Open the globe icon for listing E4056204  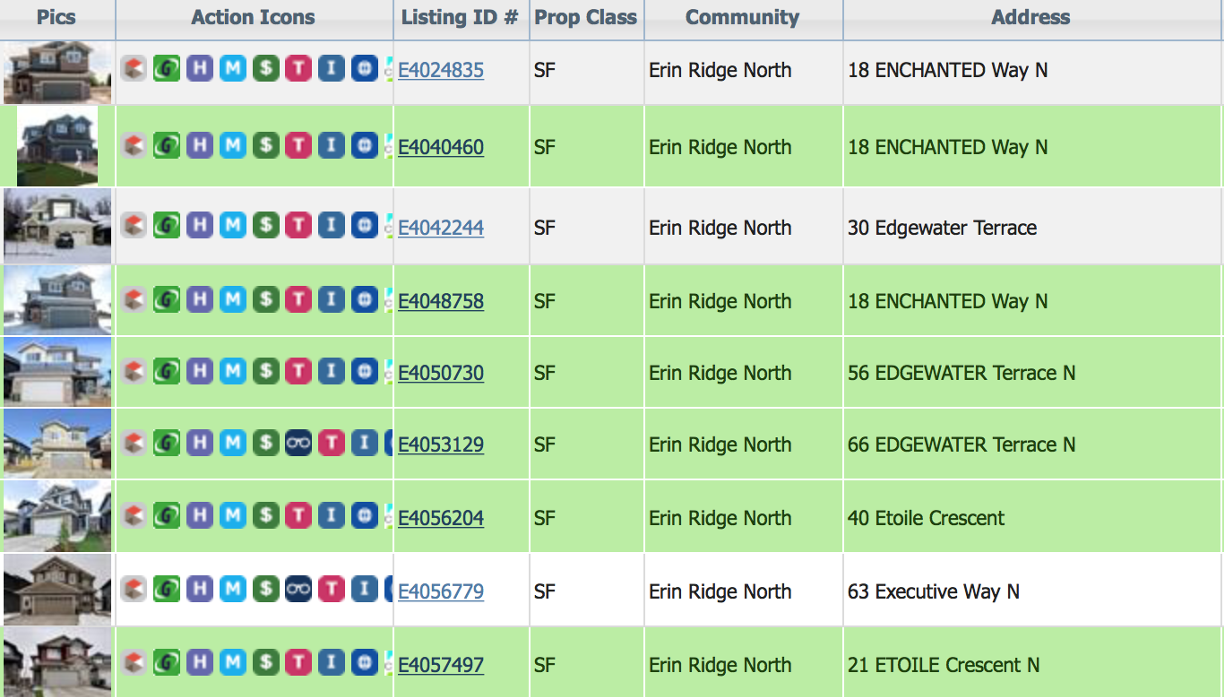365,516
